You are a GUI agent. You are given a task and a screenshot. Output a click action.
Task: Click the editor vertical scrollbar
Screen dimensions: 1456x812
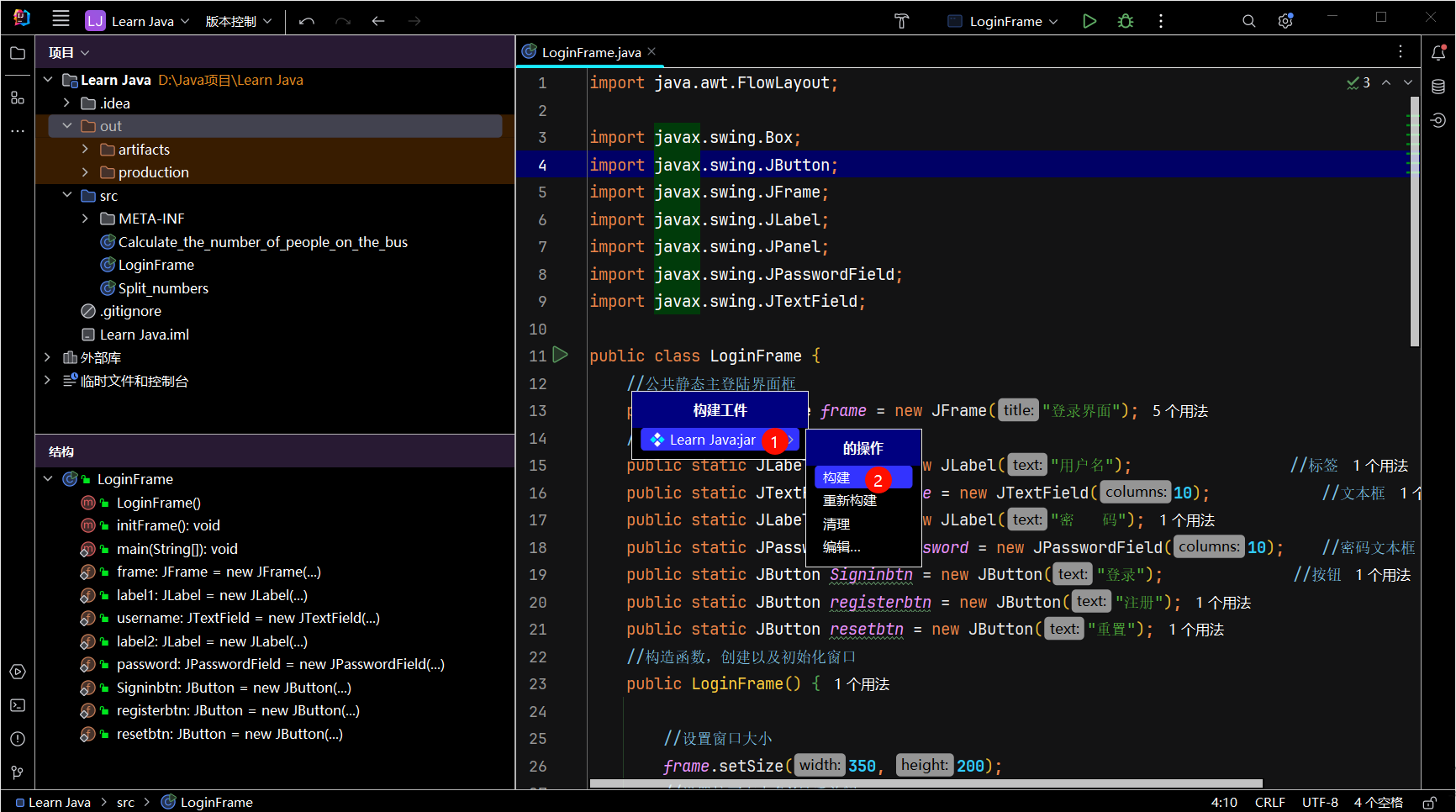click(x=1415, y=221)
